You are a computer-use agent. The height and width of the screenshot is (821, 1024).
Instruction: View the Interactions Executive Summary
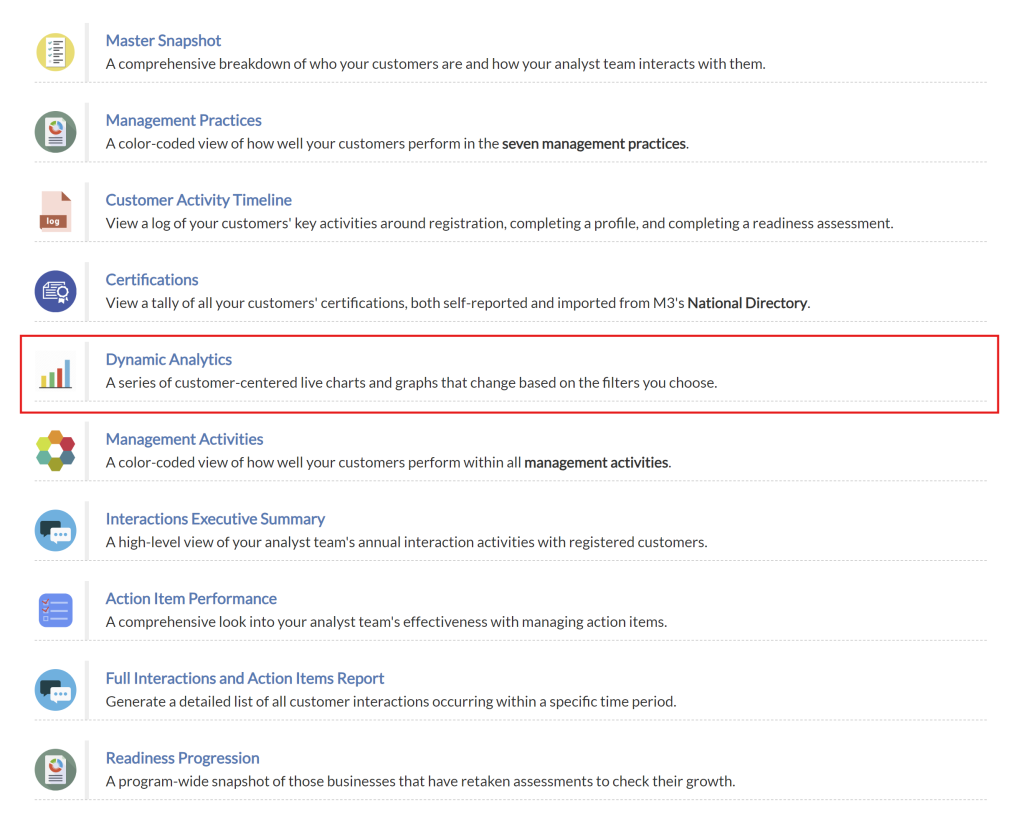(215, 519)
